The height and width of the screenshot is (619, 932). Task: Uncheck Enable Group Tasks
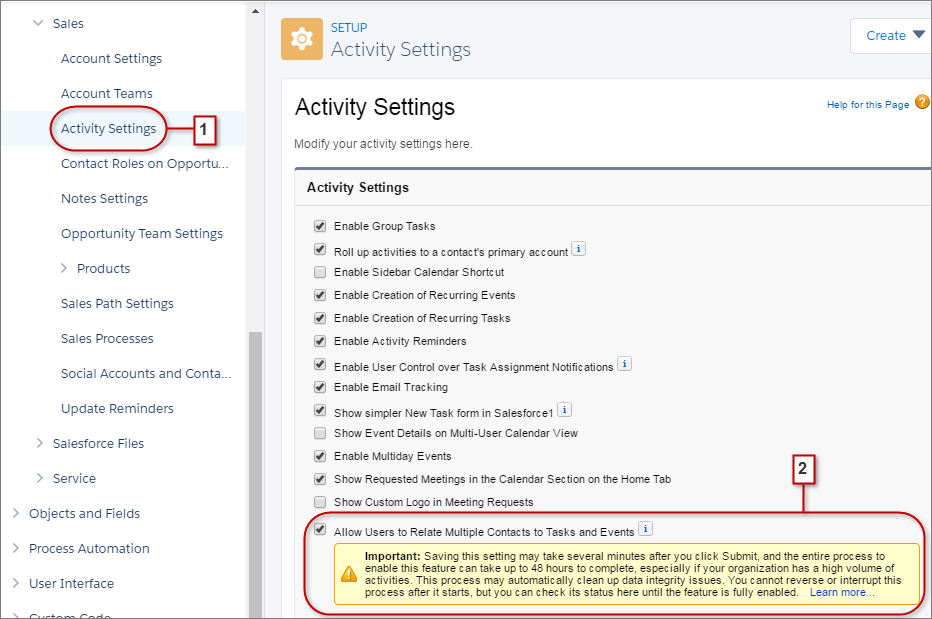[320, 226]
